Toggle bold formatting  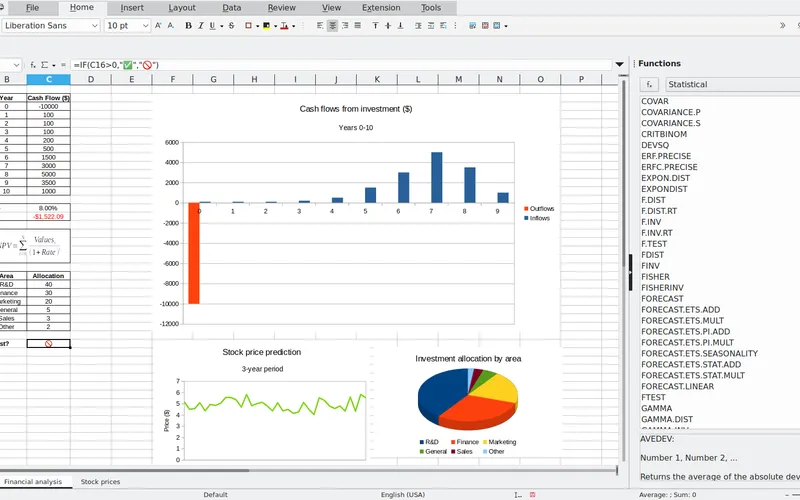click(188, 26)
